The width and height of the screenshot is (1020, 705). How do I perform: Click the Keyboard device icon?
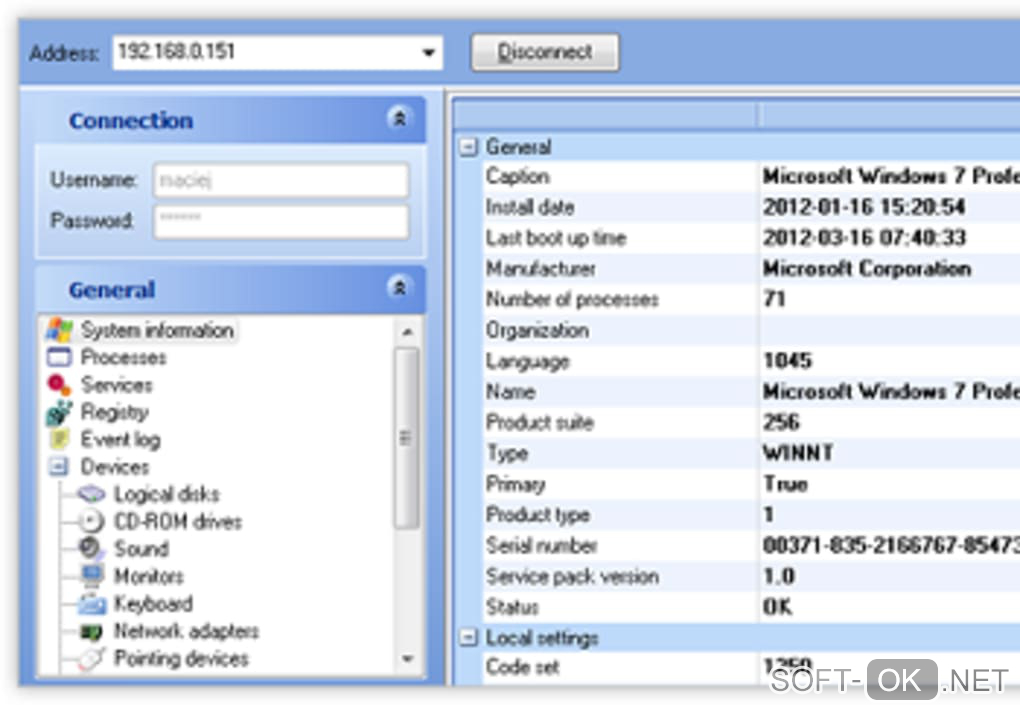click(92, 604)
